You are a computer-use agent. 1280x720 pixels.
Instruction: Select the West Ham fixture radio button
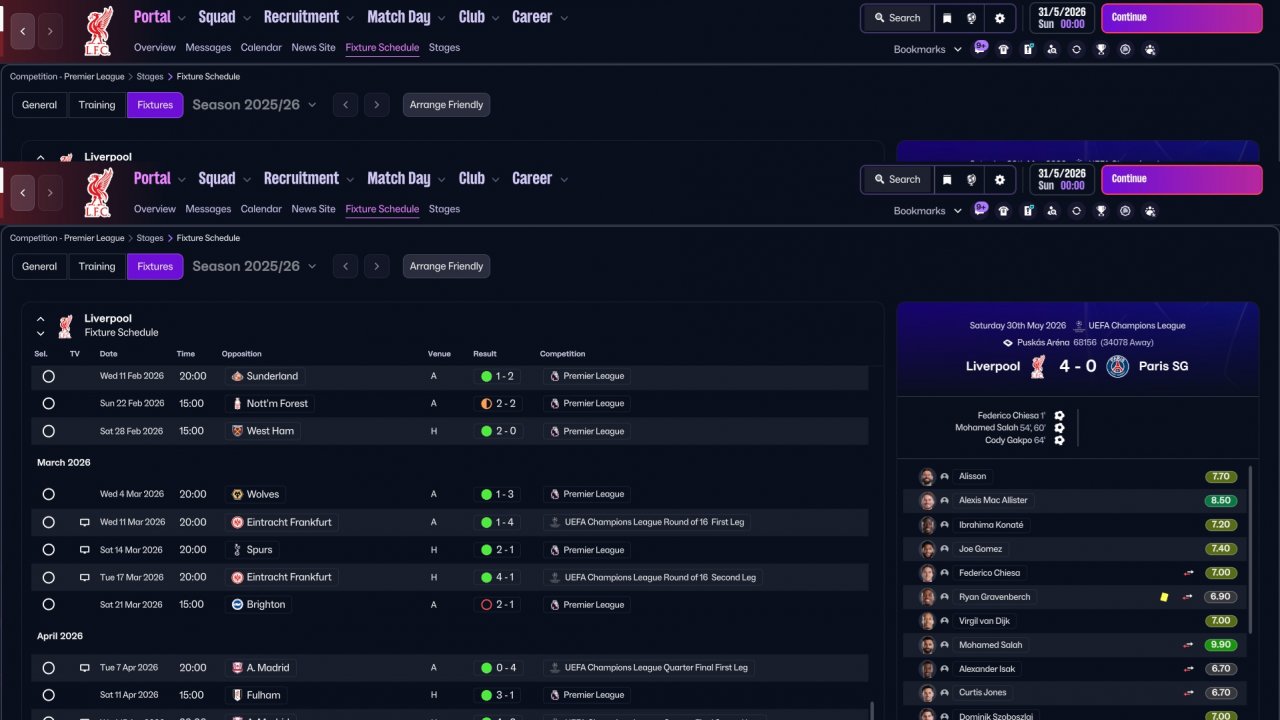point(48,431)
